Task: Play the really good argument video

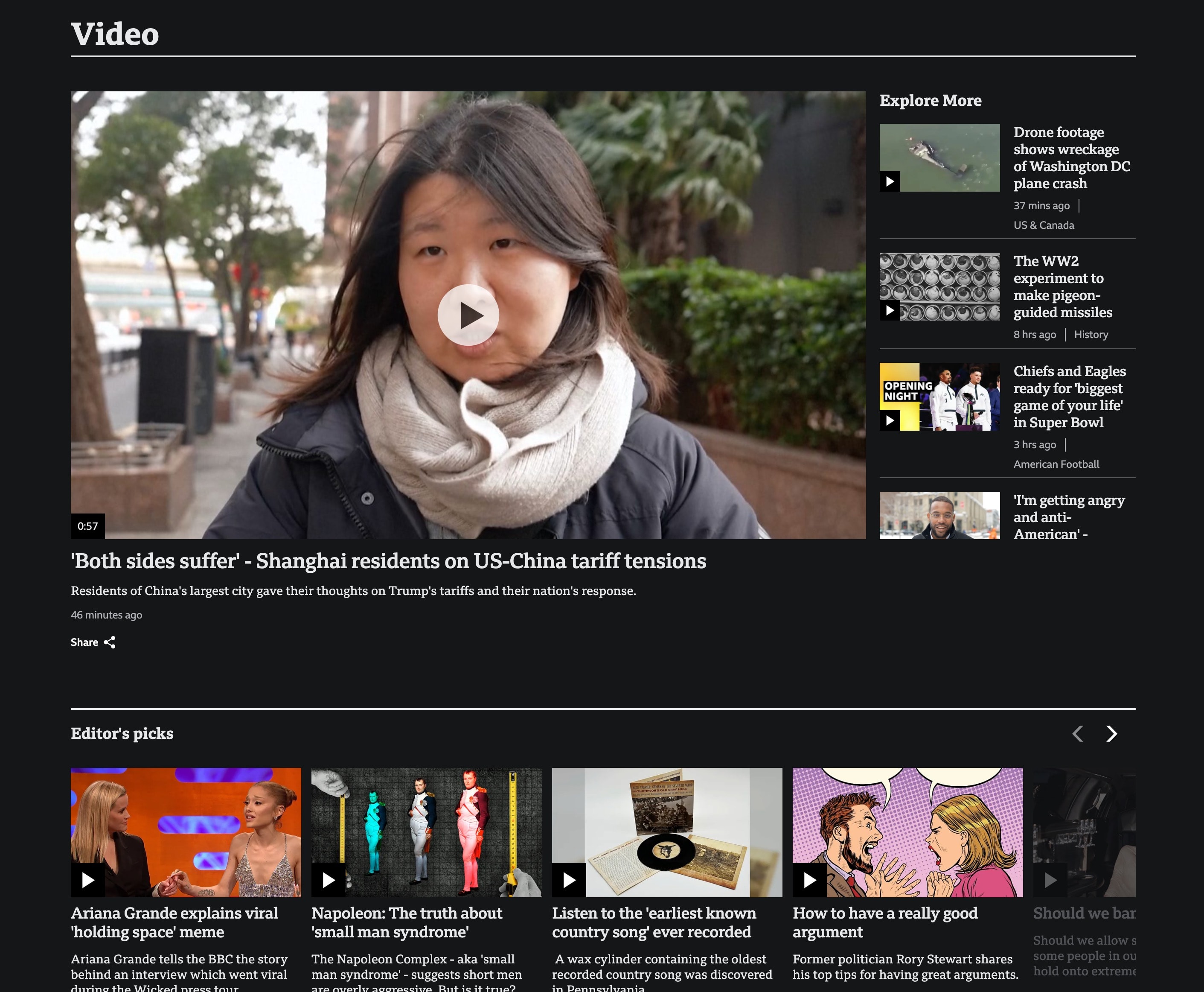Action: (809, 880)
